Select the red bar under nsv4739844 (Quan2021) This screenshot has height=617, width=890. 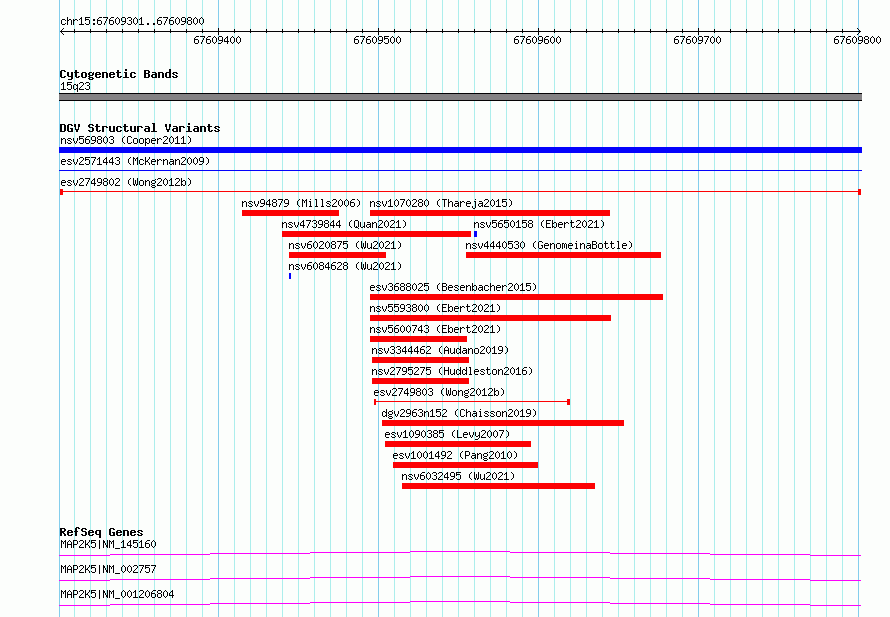point(376,234)
